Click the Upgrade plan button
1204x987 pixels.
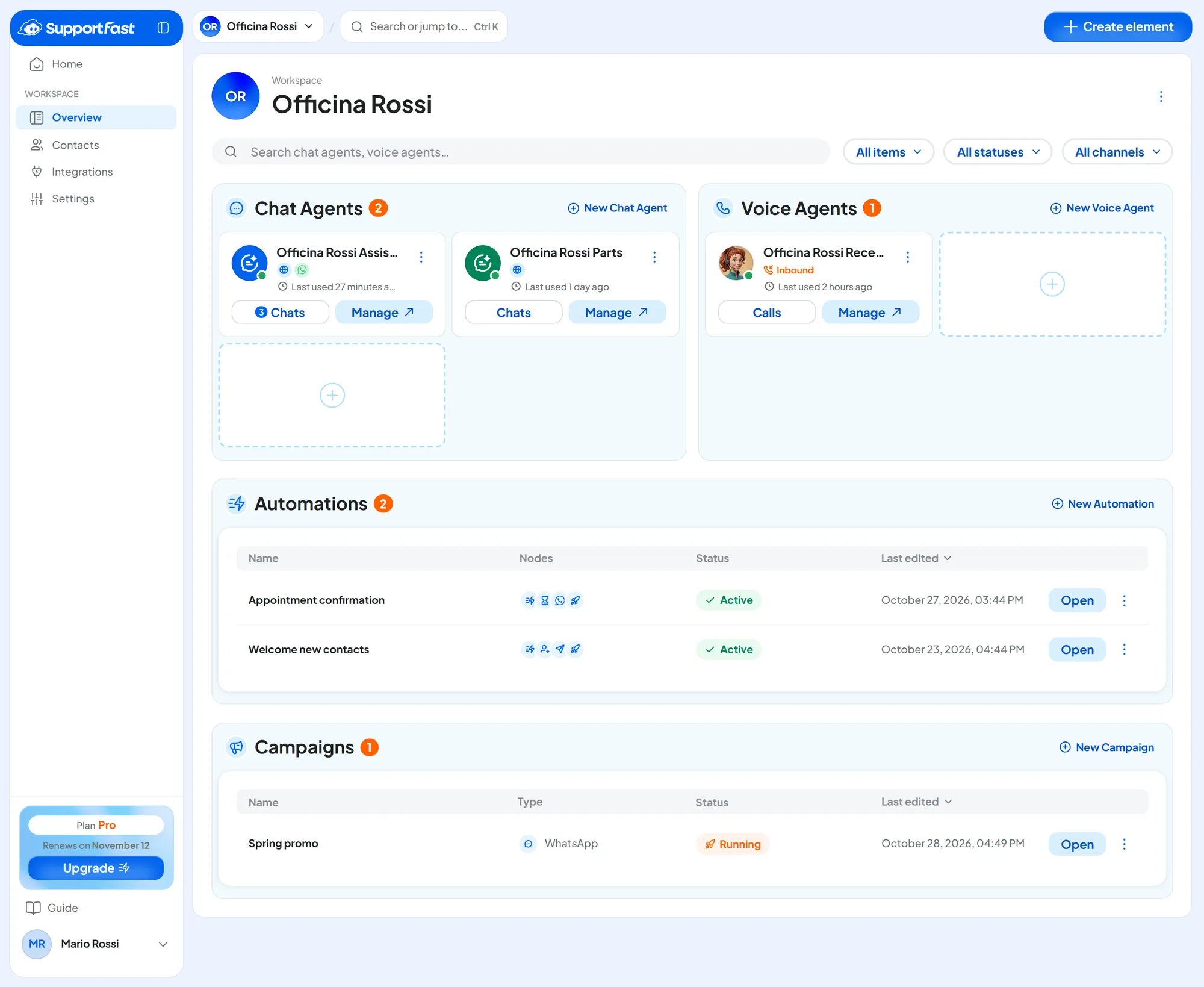point(96,868)
